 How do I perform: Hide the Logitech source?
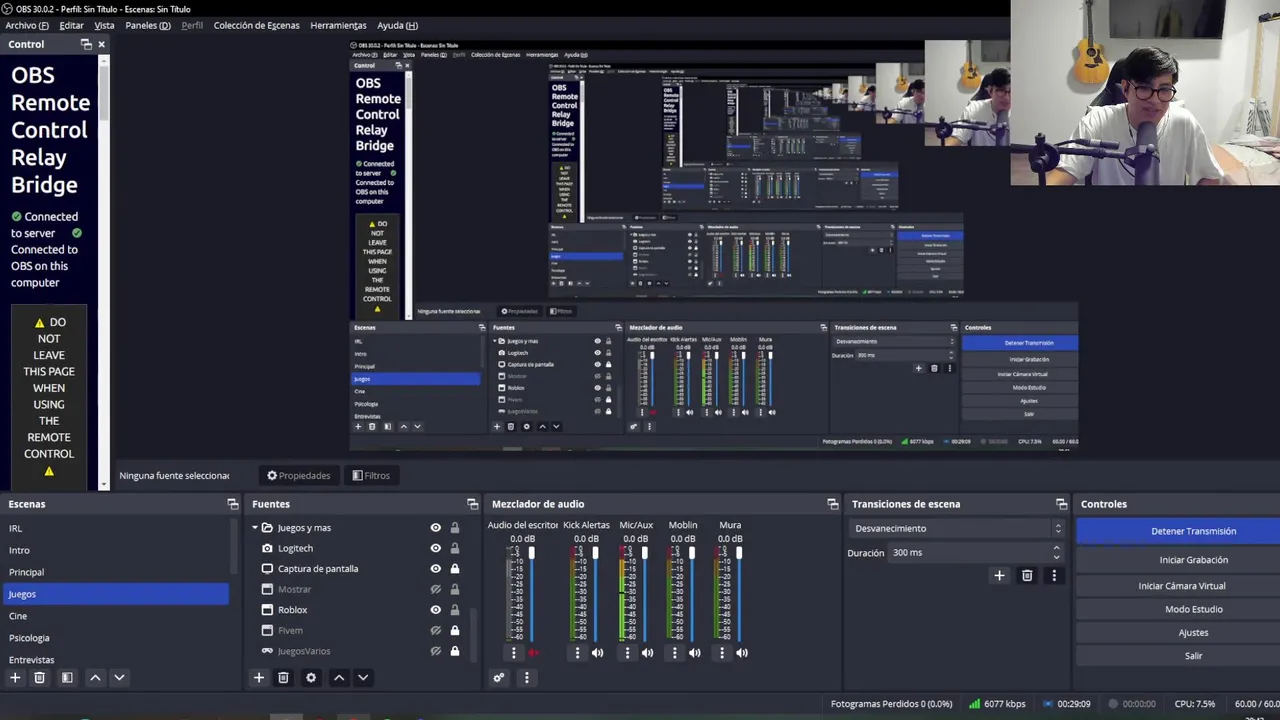435,548
